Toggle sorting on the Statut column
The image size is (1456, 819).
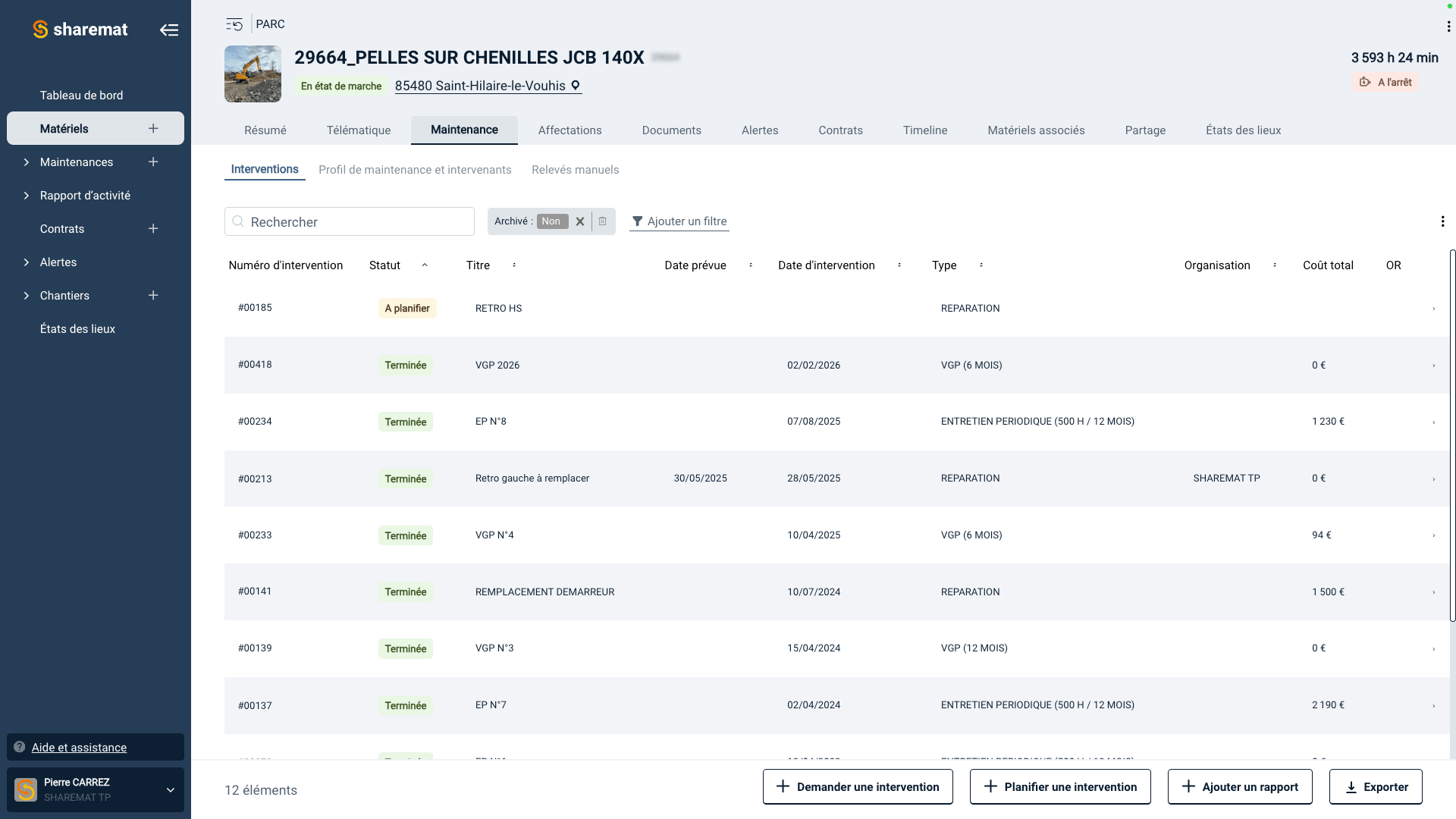pos(425,265)
